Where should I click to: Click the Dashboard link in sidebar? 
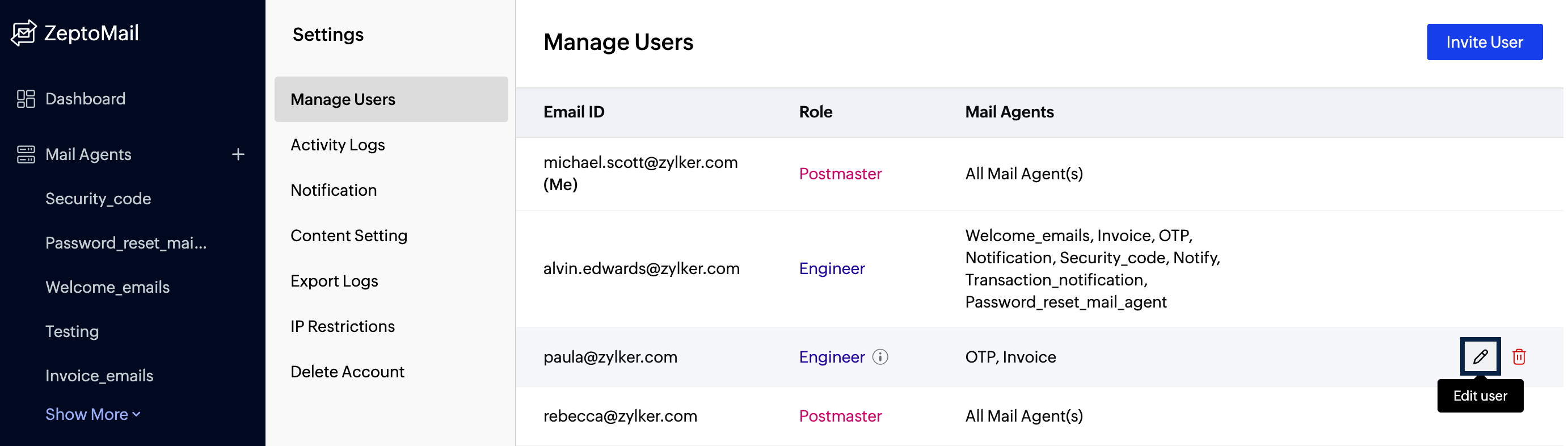85,99
